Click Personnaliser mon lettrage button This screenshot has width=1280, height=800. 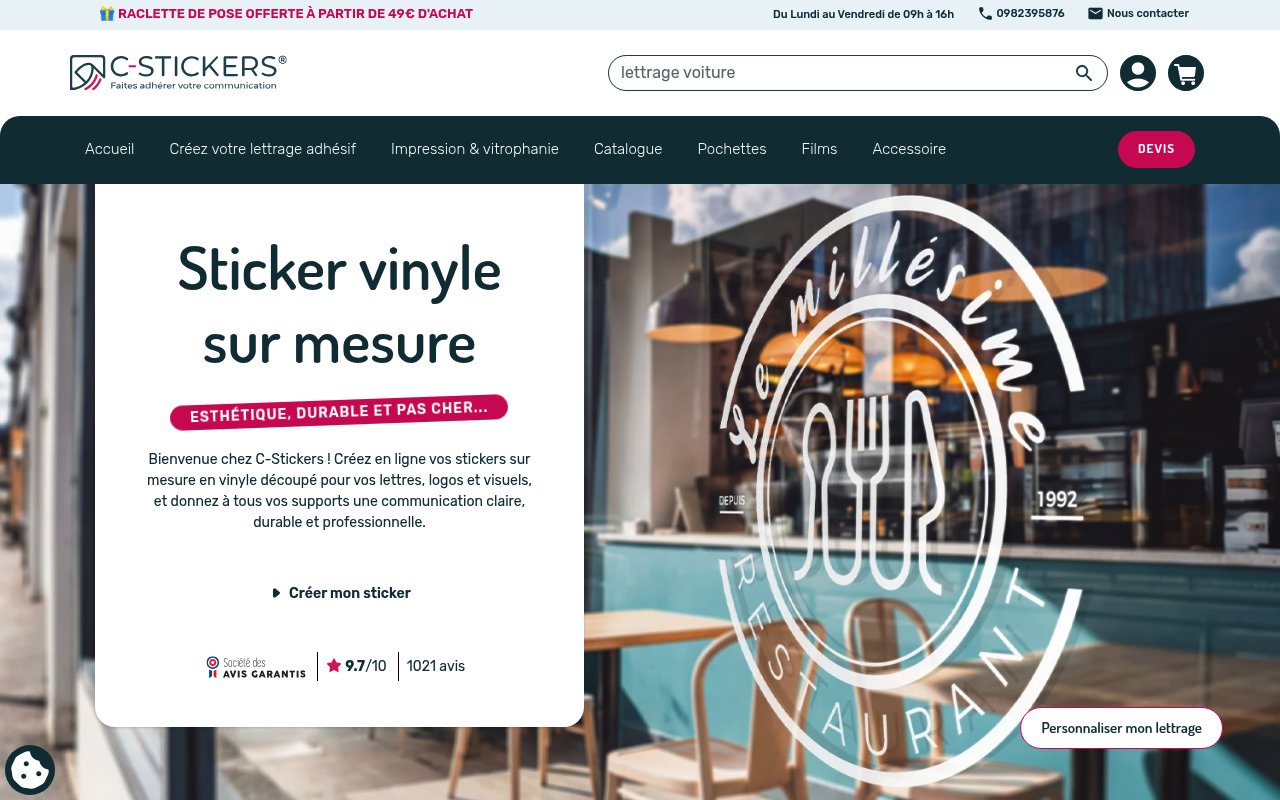pos(1121,728)
